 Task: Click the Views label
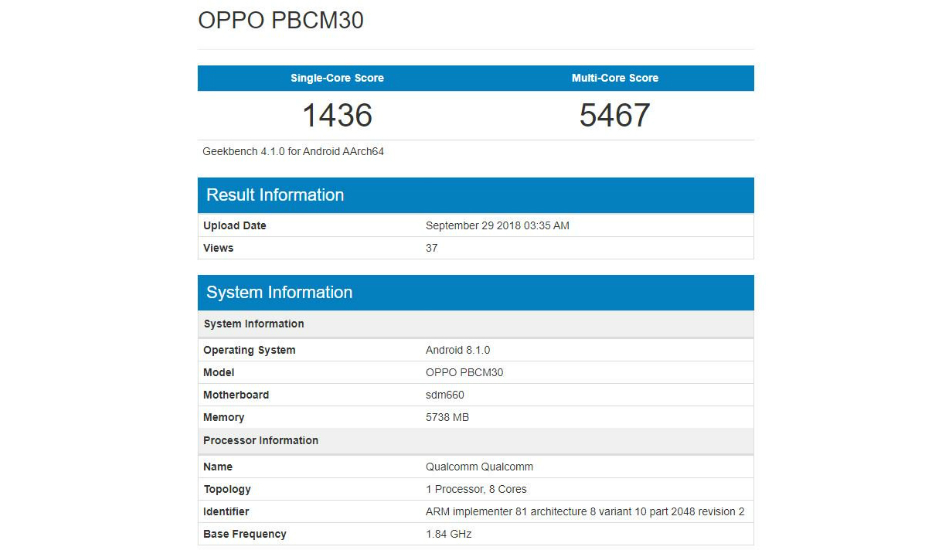(x=218, y=248)
